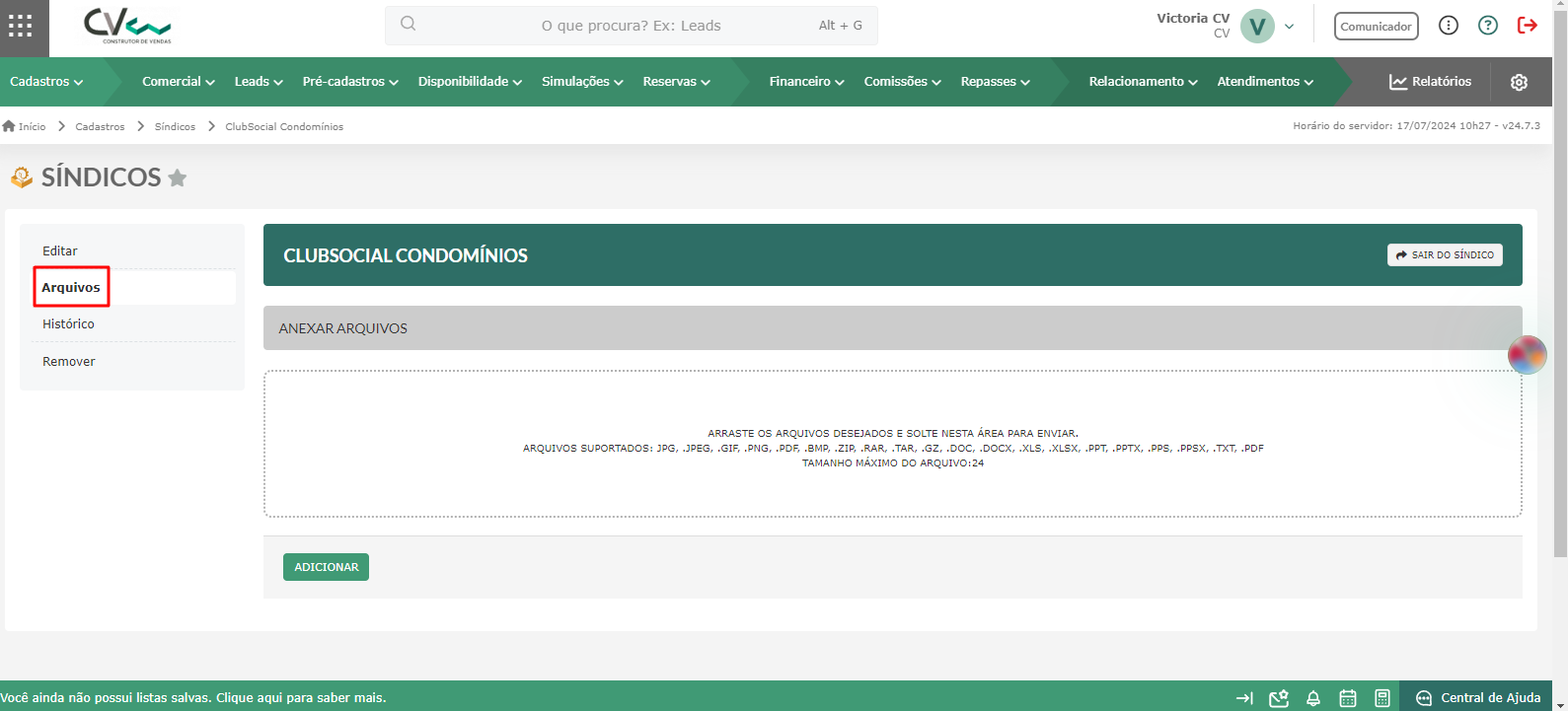Expand the Comercial menu
The width and height of the screenshot is (1568, 711).
point(179,82)
